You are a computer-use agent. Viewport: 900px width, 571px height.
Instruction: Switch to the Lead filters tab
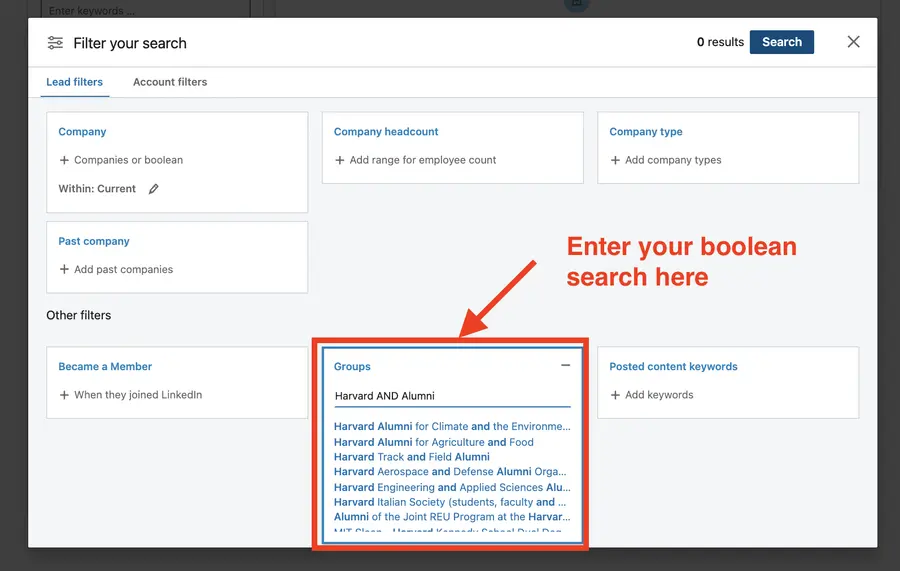tap(75, 82)
